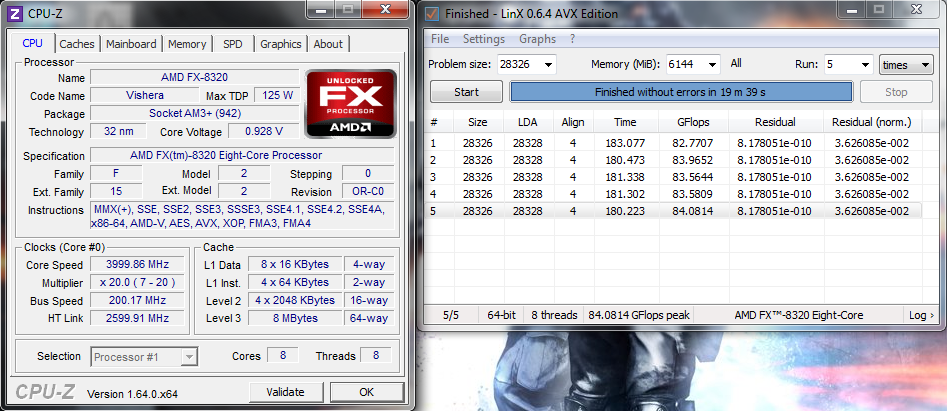The image size is (947, 411).
Task: Click the GFlops column header
Action: coord(693,122)
